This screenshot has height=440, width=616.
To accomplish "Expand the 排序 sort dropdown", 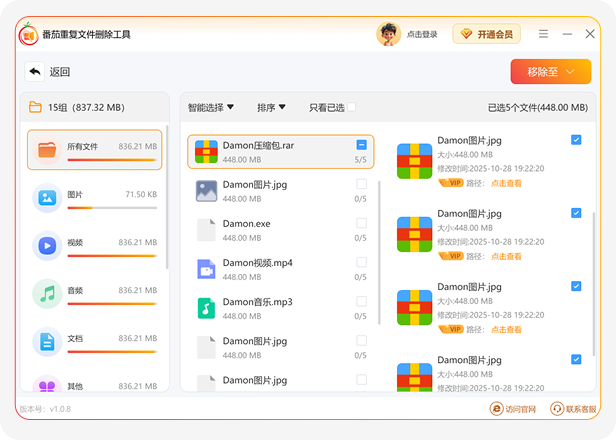I will pos(271,107).
